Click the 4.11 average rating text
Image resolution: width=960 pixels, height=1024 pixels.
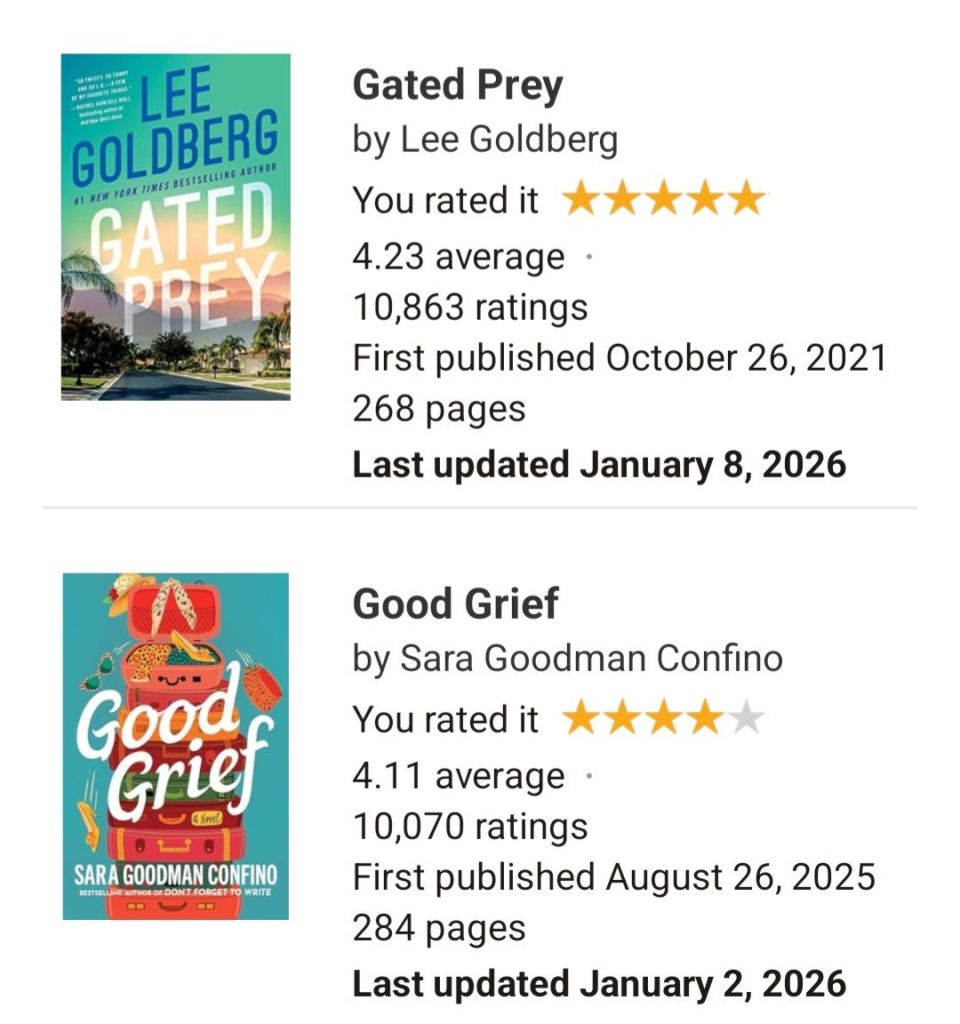(458, 776)
